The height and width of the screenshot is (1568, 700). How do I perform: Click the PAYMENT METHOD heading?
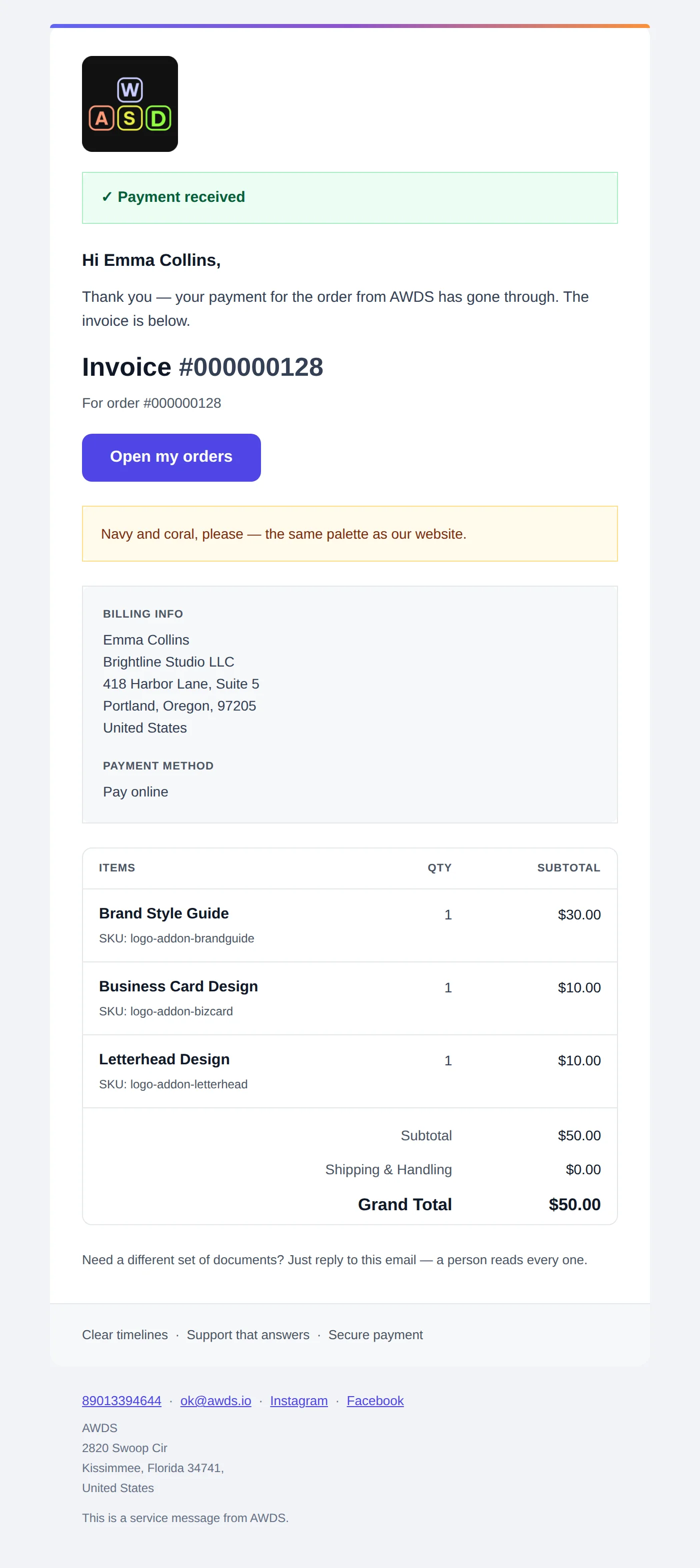click(x=158, y=765)
